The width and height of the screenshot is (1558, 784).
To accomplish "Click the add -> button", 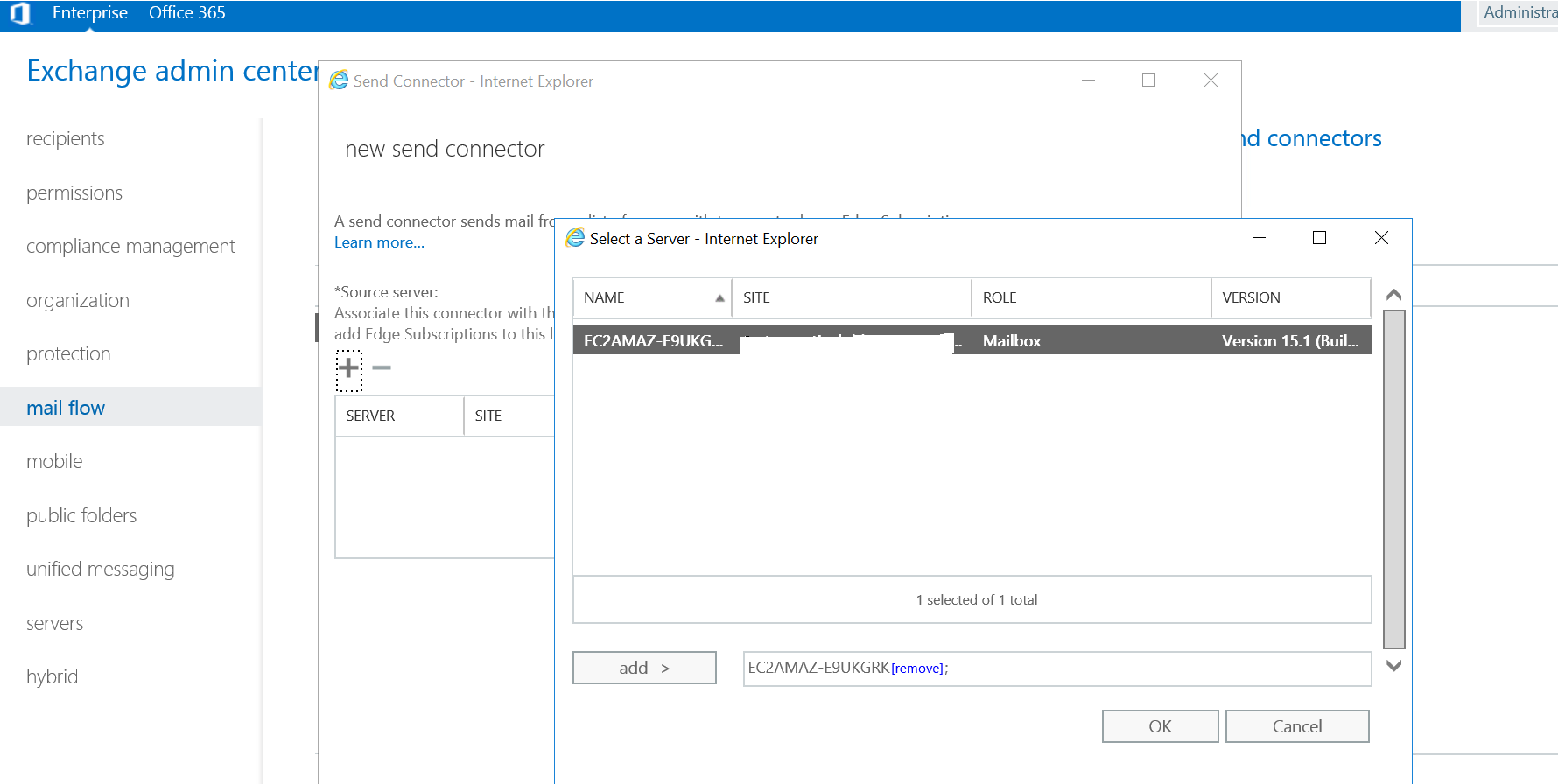I will (x=644, y=668).
